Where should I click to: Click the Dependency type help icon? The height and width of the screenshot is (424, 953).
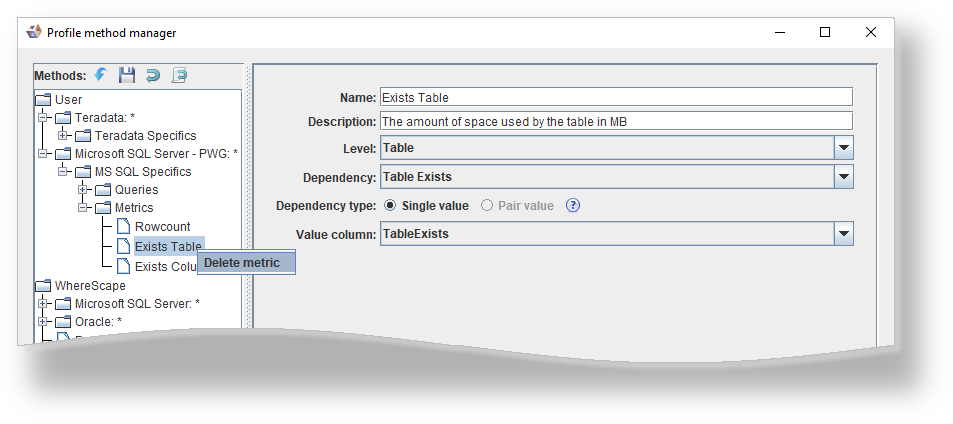point(573,206)
